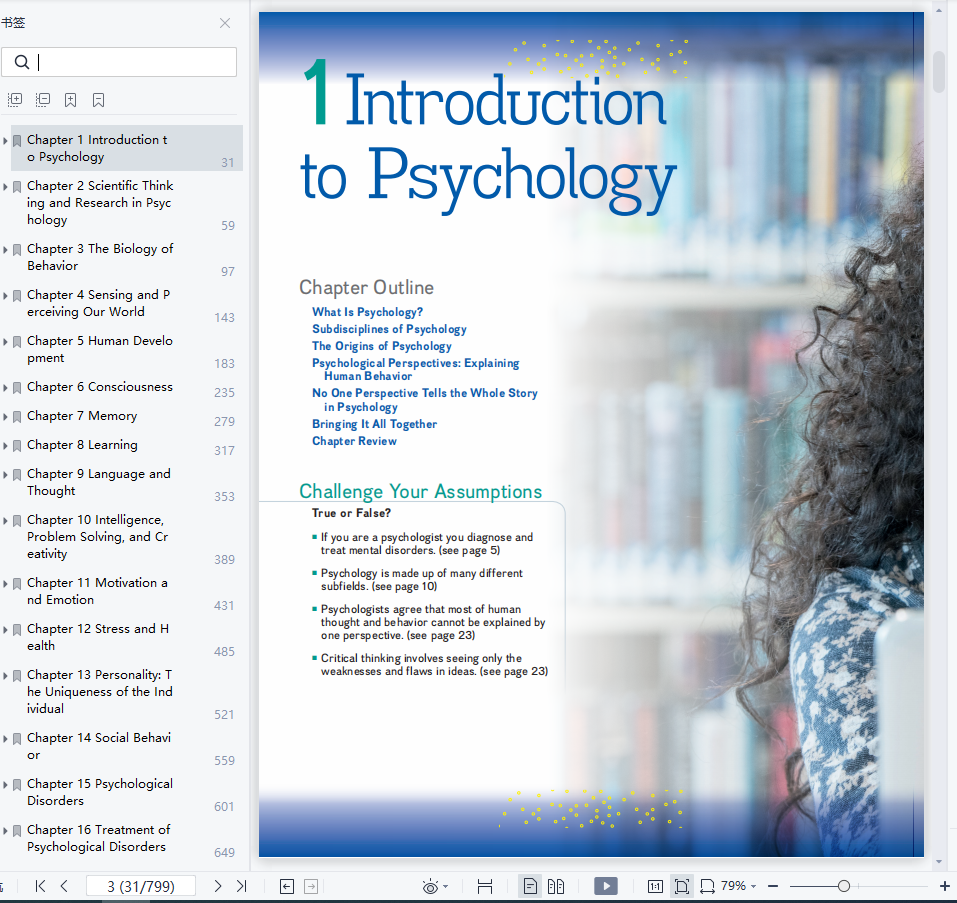Viewport: 957px width, 903px height.
Task: Click the zoom in plus button
Action: [945, 886]
